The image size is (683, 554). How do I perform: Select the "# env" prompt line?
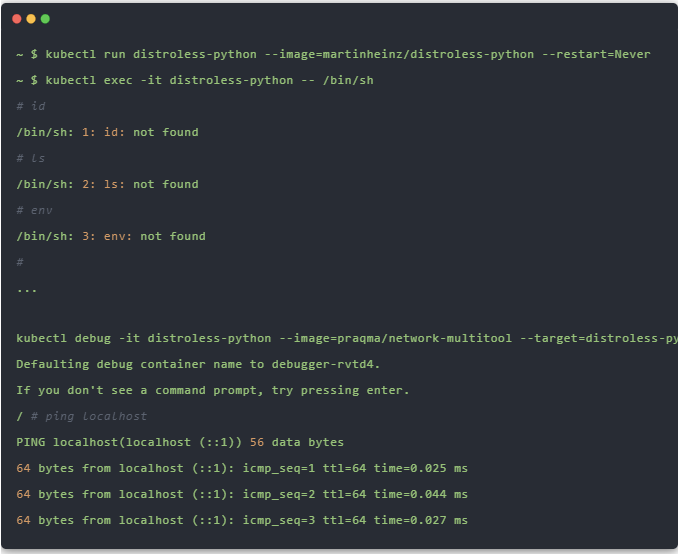point(34,210)
